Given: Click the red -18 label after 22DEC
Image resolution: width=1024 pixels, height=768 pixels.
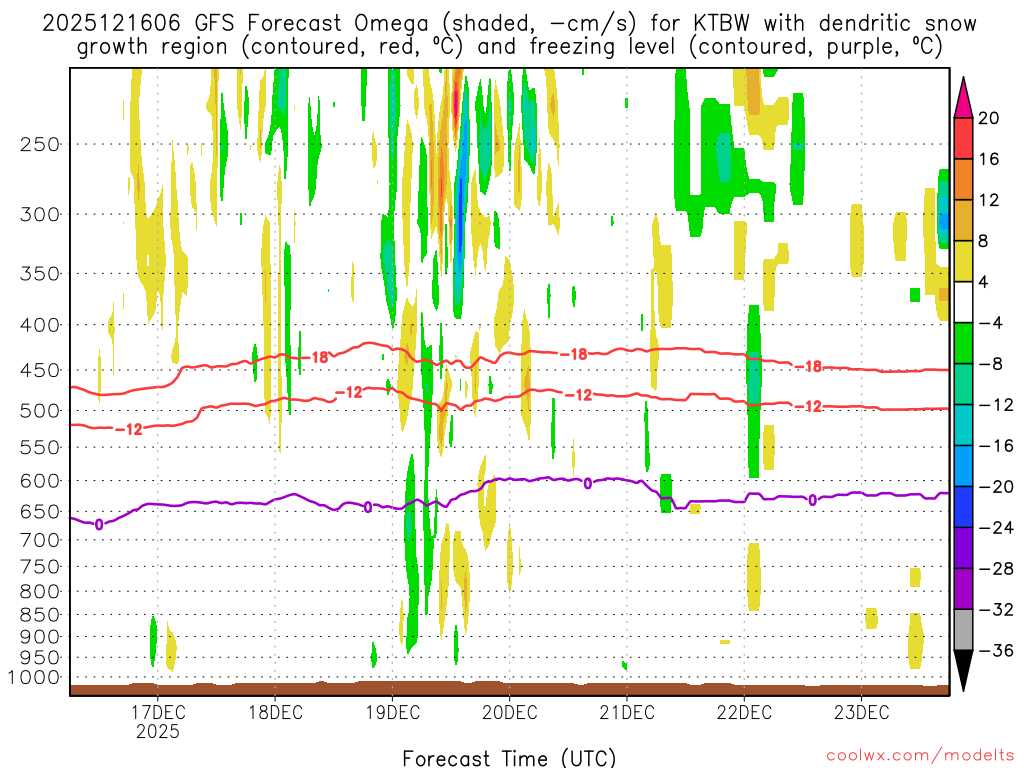Looking at the screenshot, I should point(808,366).
